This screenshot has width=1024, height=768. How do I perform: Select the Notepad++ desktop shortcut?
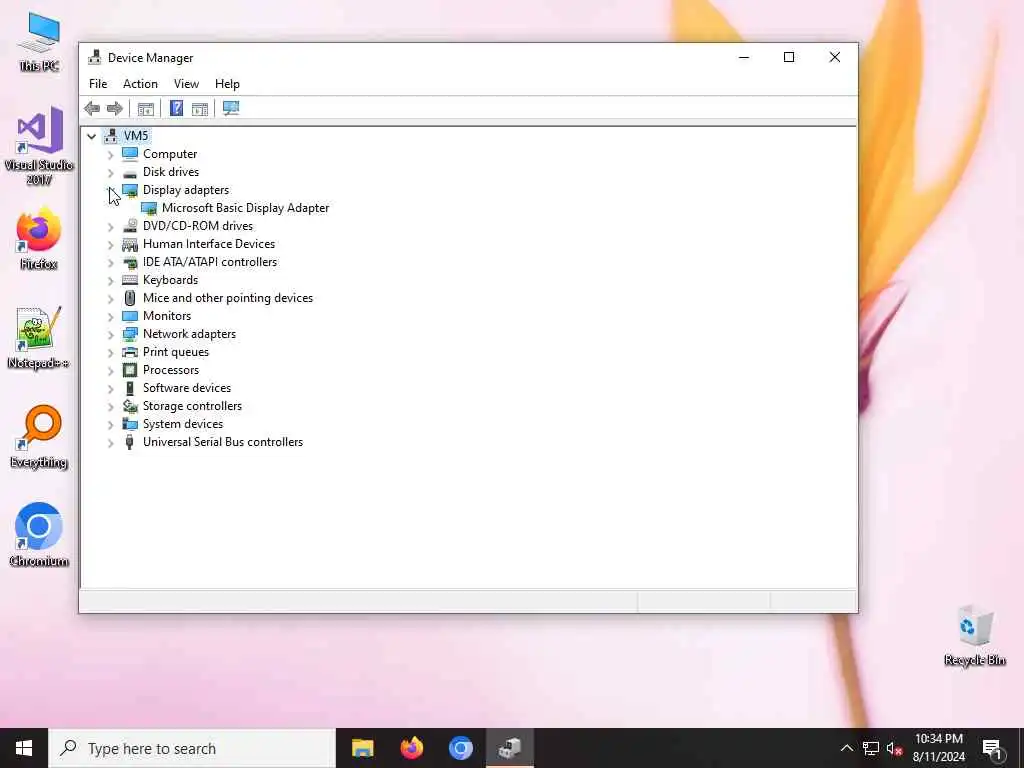coord(38,338)
